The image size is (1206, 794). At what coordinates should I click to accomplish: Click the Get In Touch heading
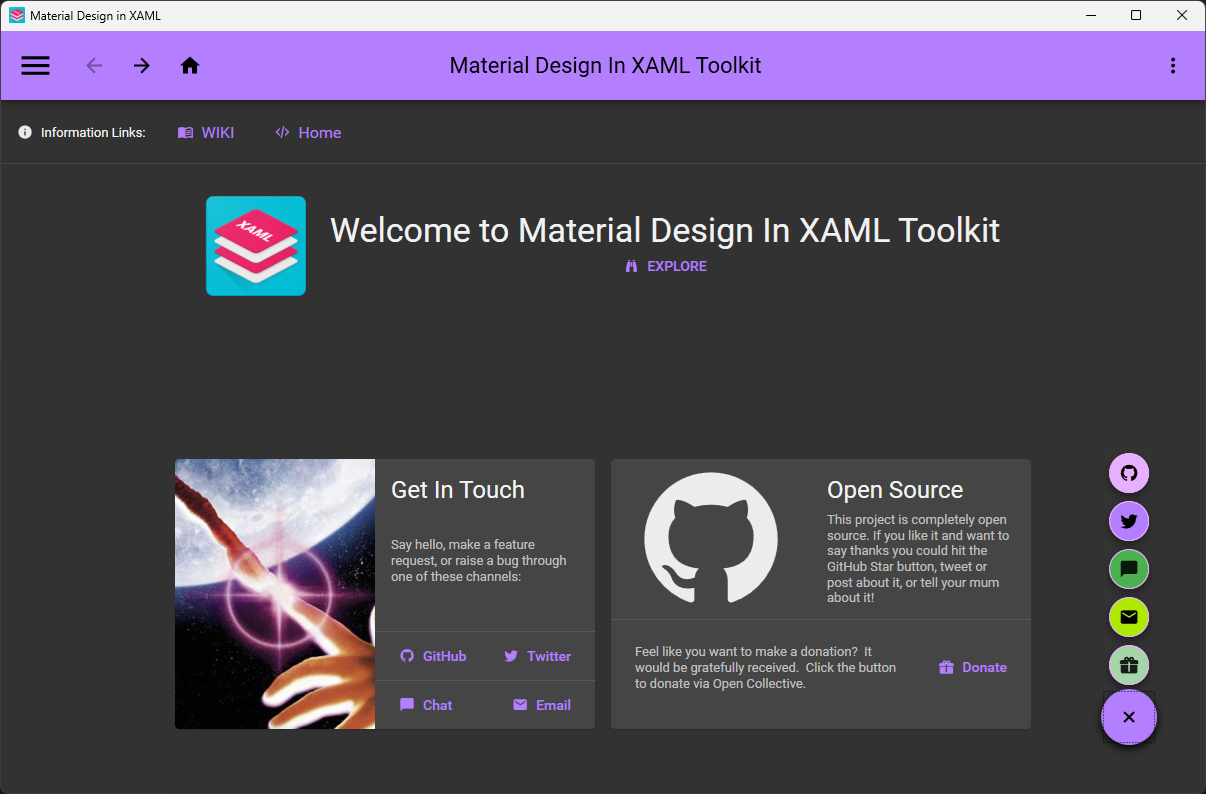coord(458,490)
